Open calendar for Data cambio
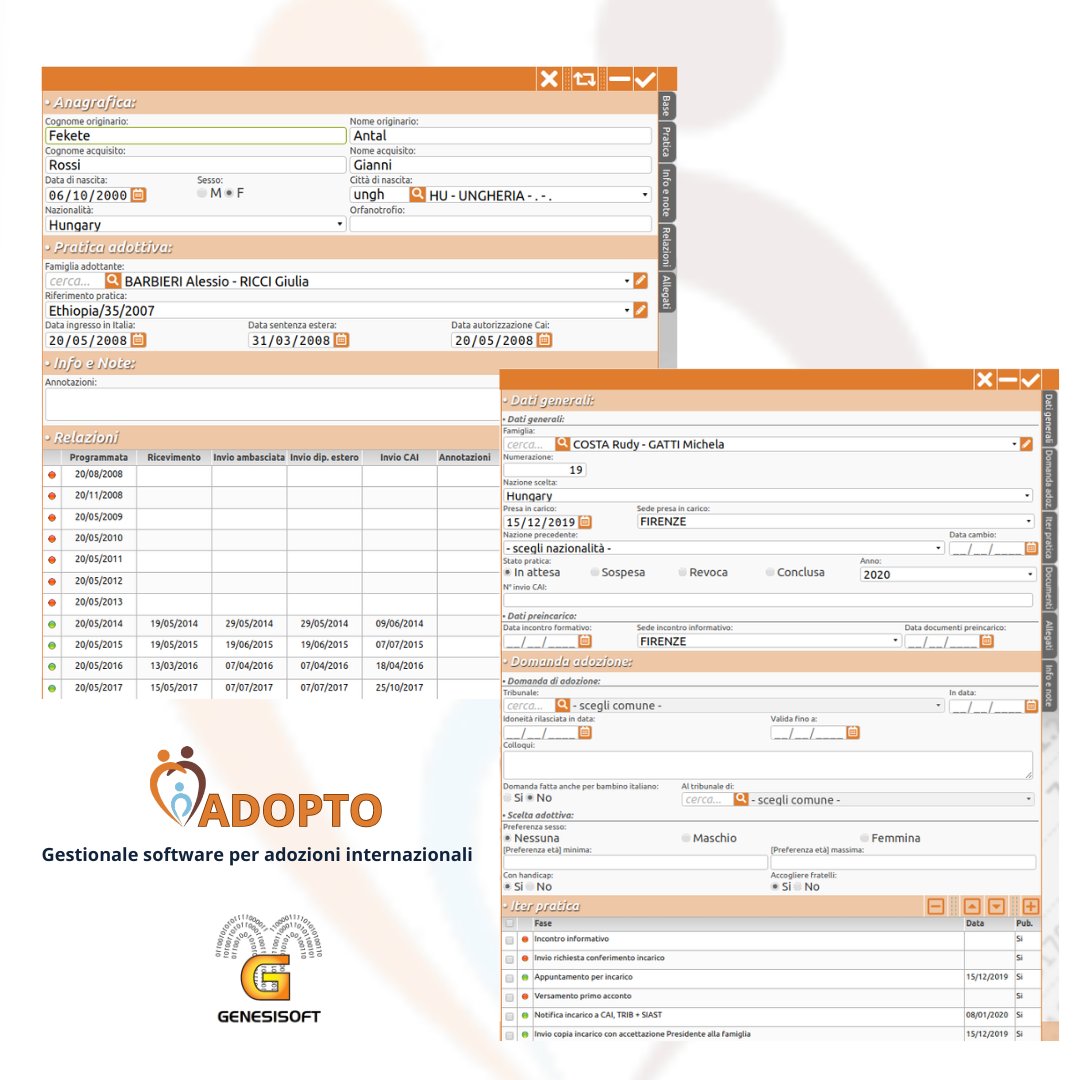Screen dimensions: 1080x1080 pos(1031,548)
